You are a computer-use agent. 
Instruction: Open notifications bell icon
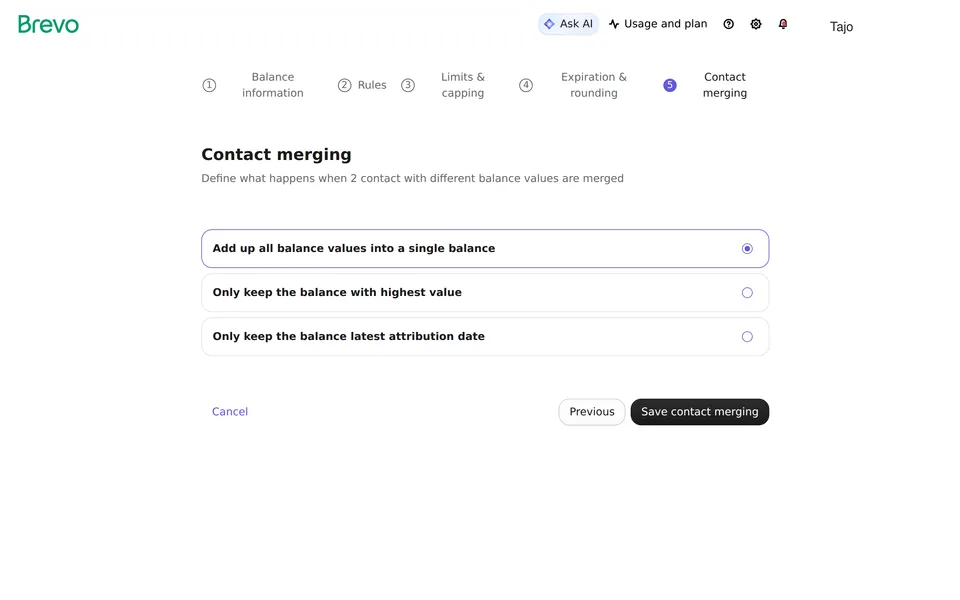pyautogui.click(x=783, y=24)
